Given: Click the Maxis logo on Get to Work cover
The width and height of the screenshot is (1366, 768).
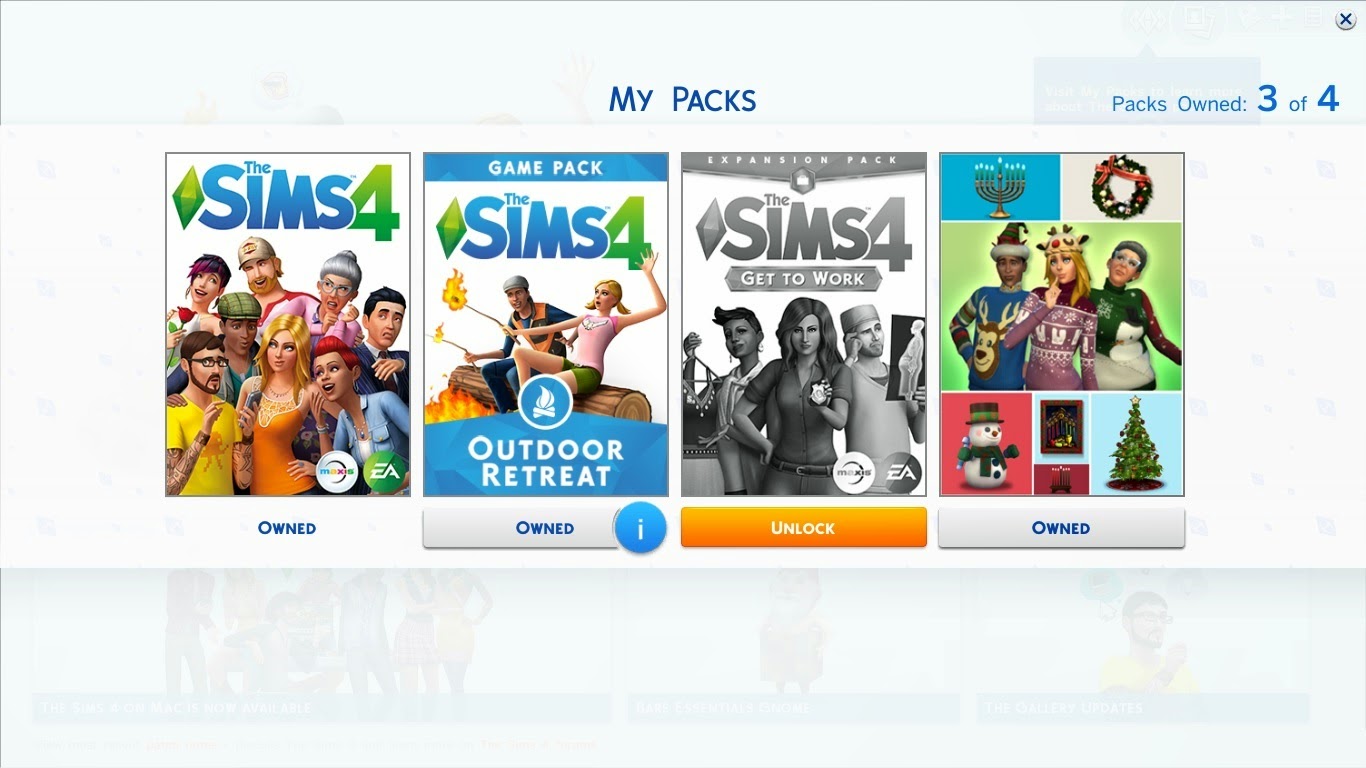Looking at the screenshot, I should [x=853, y=472].
